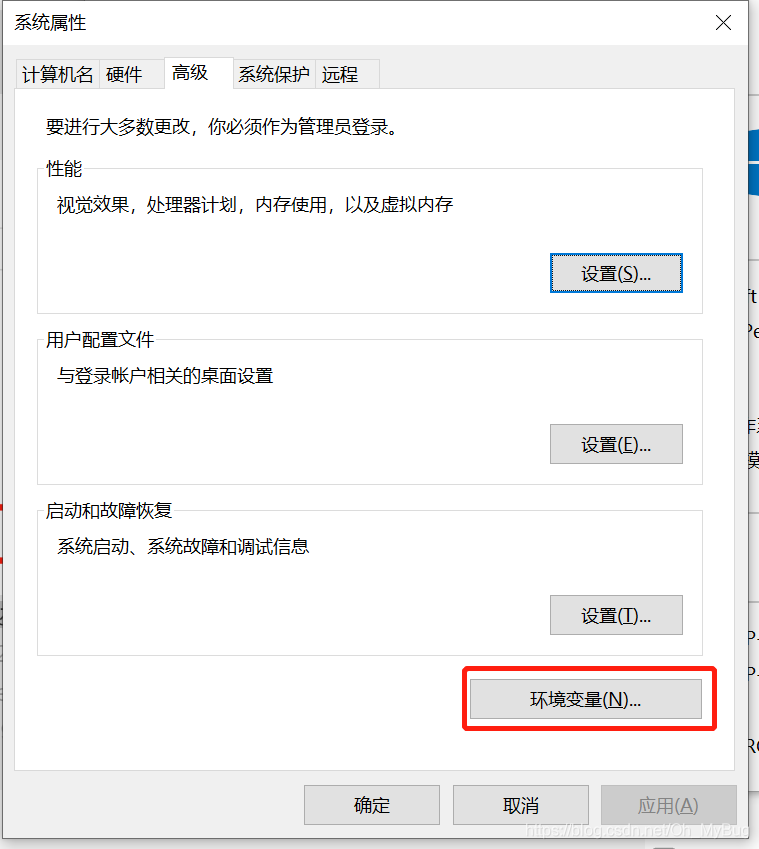
Task: Open the 远程 tab
Action: click(x=347, y=74)
